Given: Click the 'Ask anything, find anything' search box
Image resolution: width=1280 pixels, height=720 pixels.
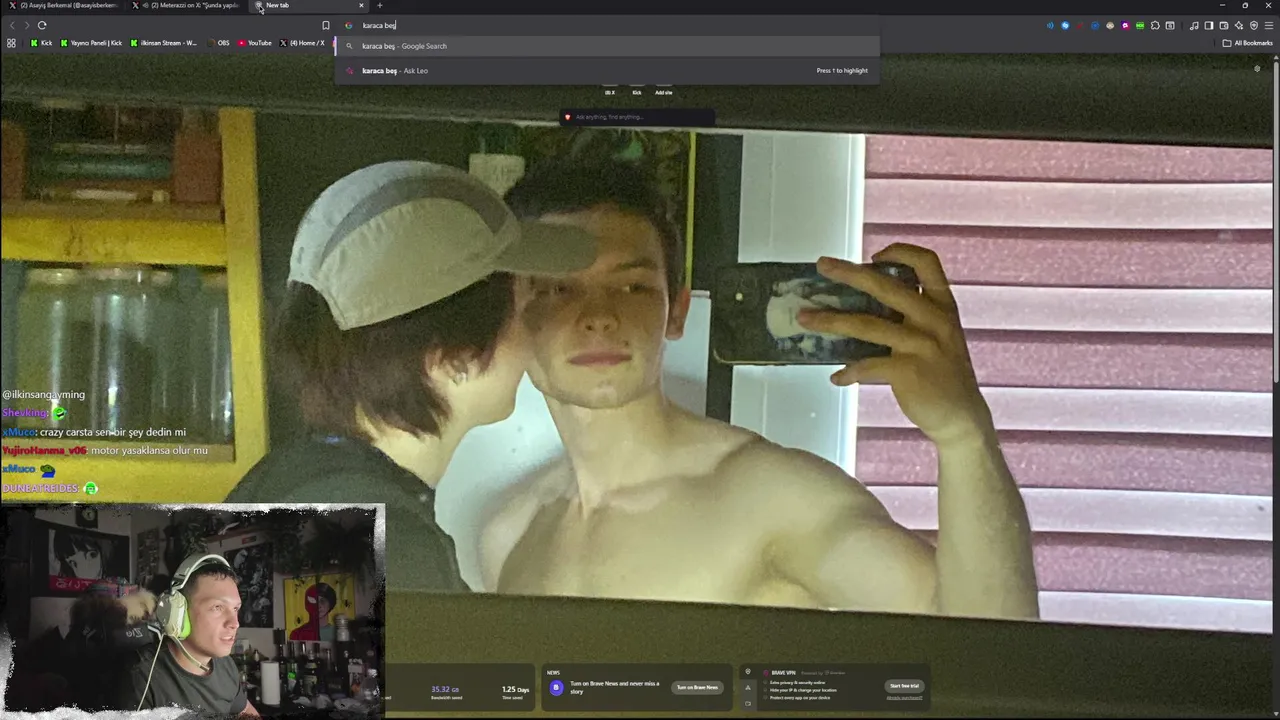Looking at the screenshot, I should 637,117.
